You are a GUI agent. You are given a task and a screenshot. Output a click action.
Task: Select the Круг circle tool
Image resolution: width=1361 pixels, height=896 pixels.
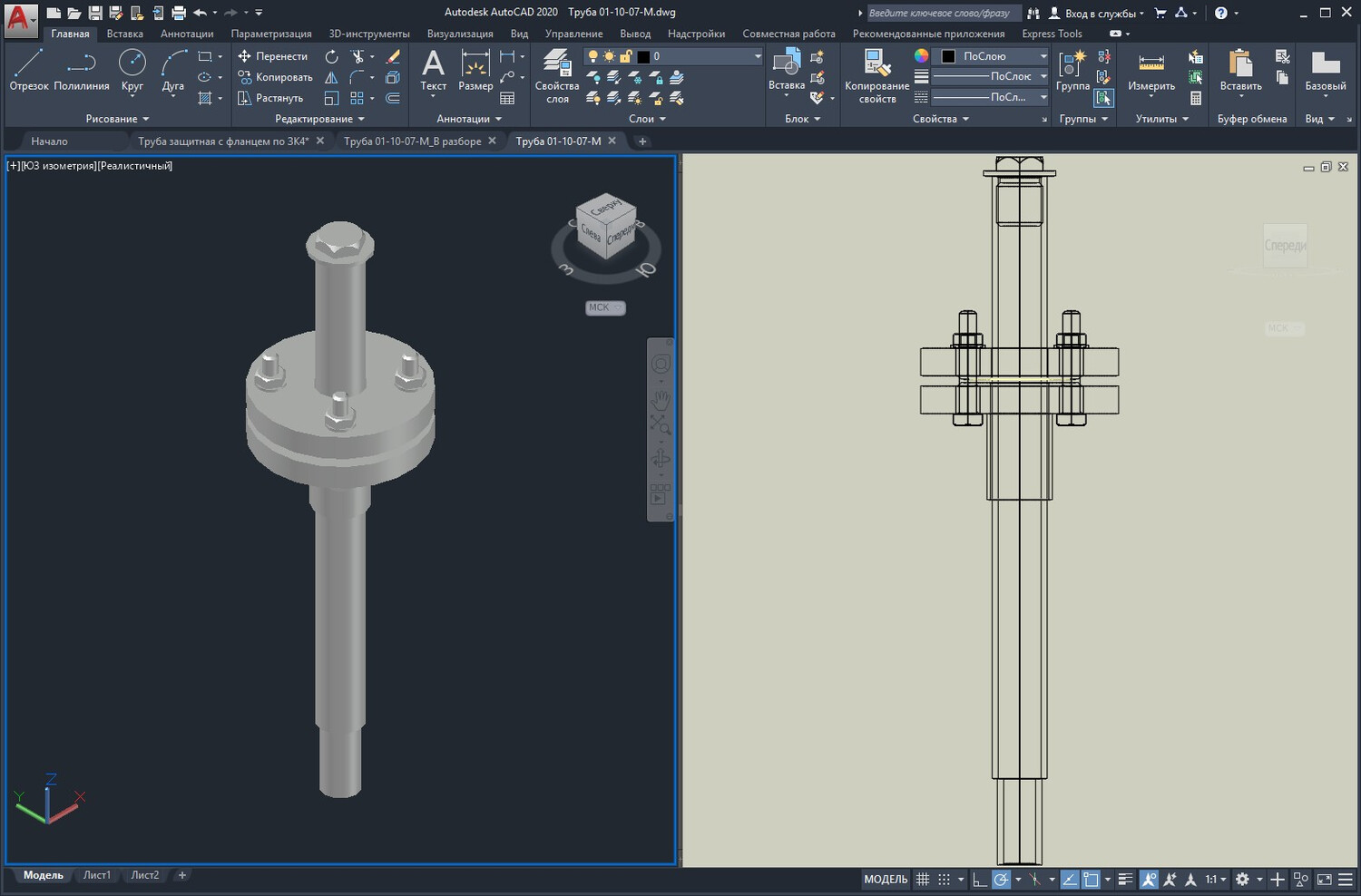tap(132, 71)
